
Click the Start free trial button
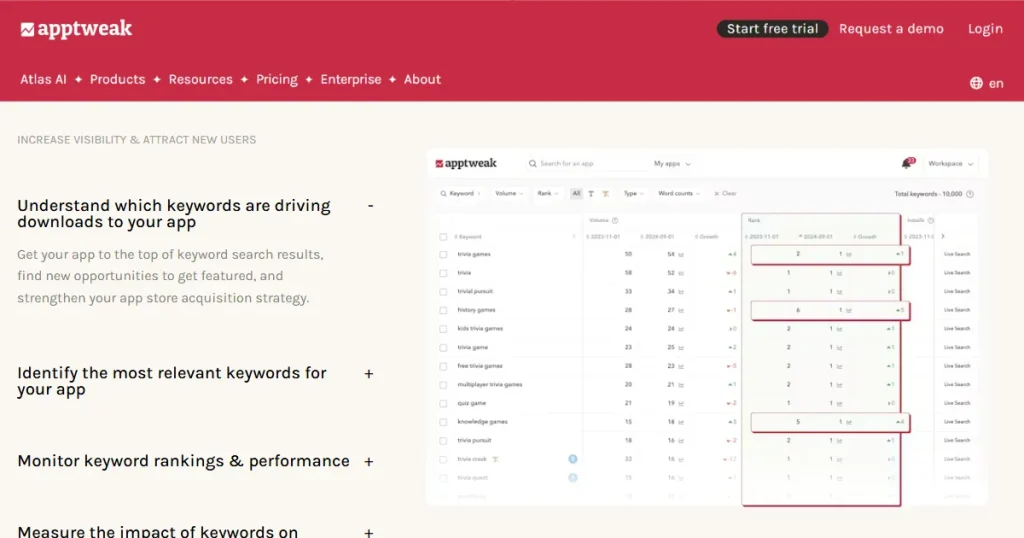click(773, 29)
